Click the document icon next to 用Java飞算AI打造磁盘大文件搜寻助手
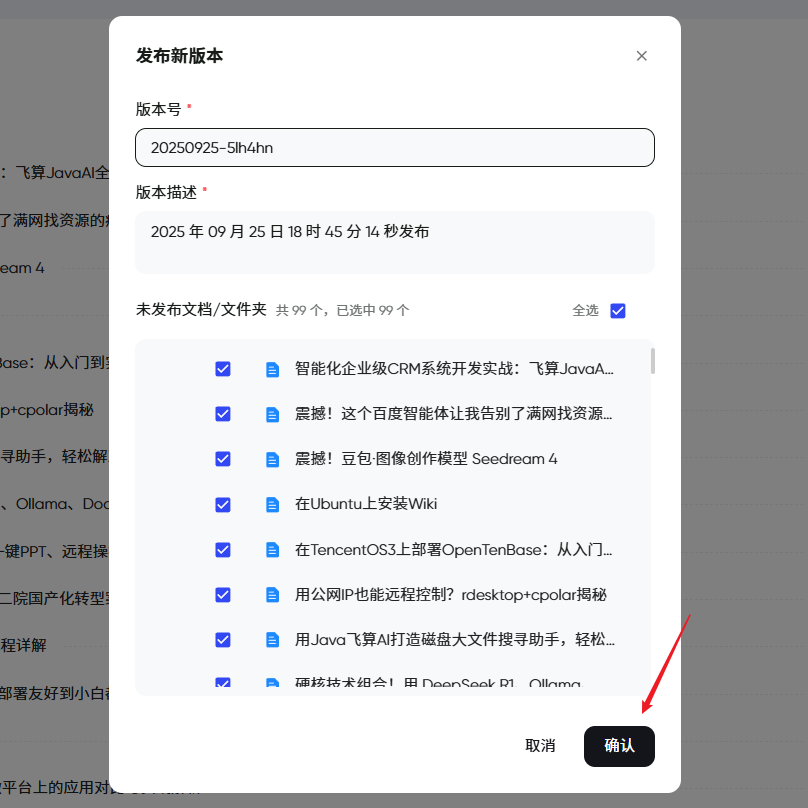 click(x=272, y=639)
